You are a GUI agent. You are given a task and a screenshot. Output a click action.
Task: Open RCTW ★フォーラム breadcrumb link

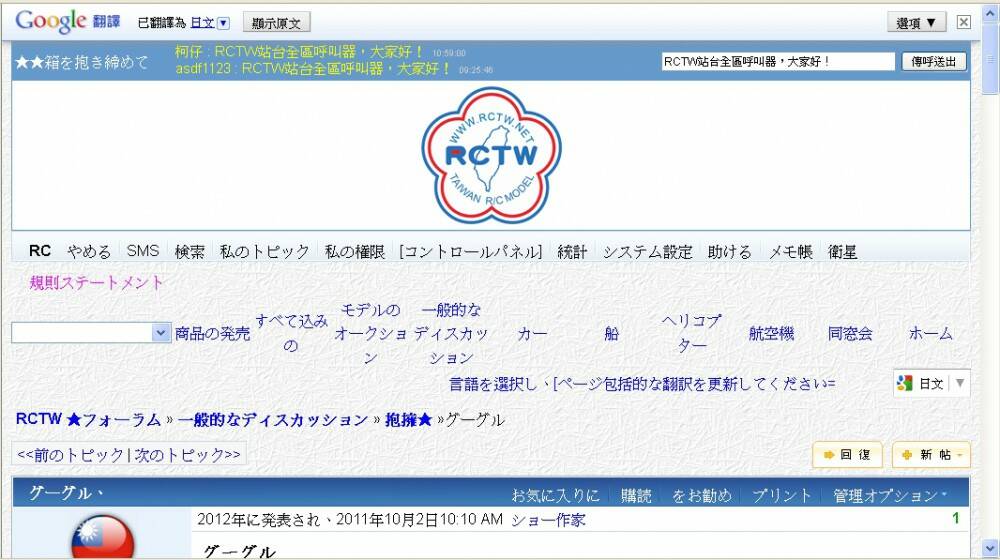click(88, 420)
